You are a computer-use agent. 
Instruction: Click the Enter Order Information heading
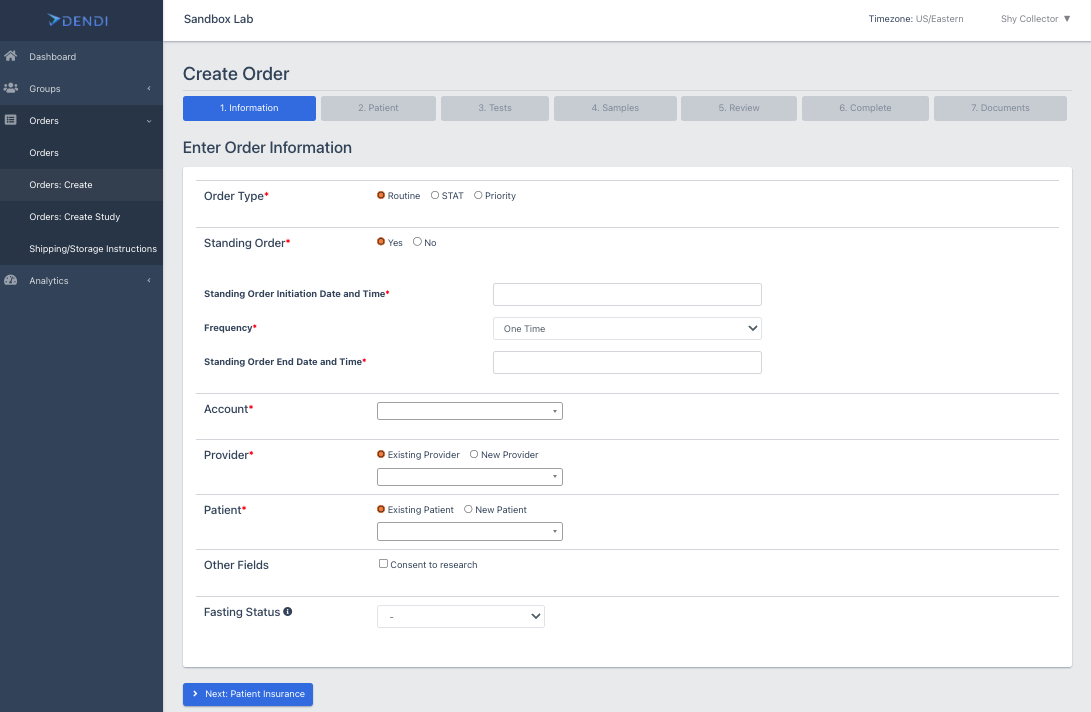267,148
